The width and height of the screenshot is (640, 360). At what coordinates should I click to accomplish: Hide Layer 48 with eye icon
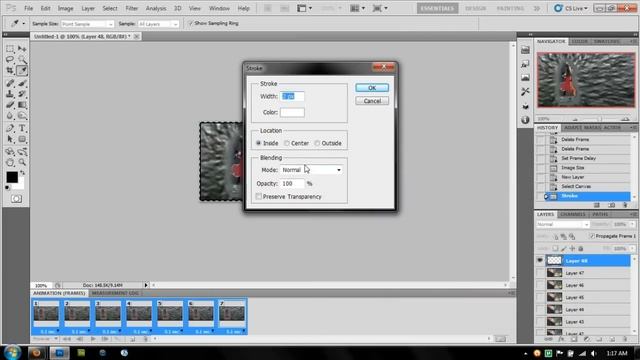pyautogui.click(x=540, y=260)
